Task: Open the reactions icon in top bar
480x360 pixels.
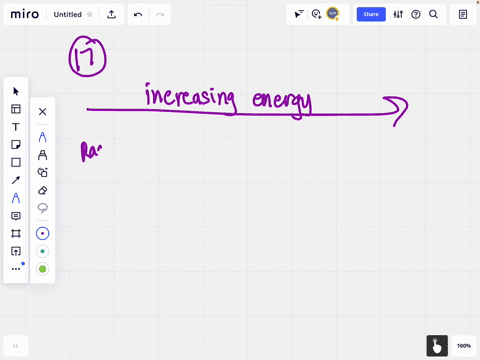Action: (316, 14)
